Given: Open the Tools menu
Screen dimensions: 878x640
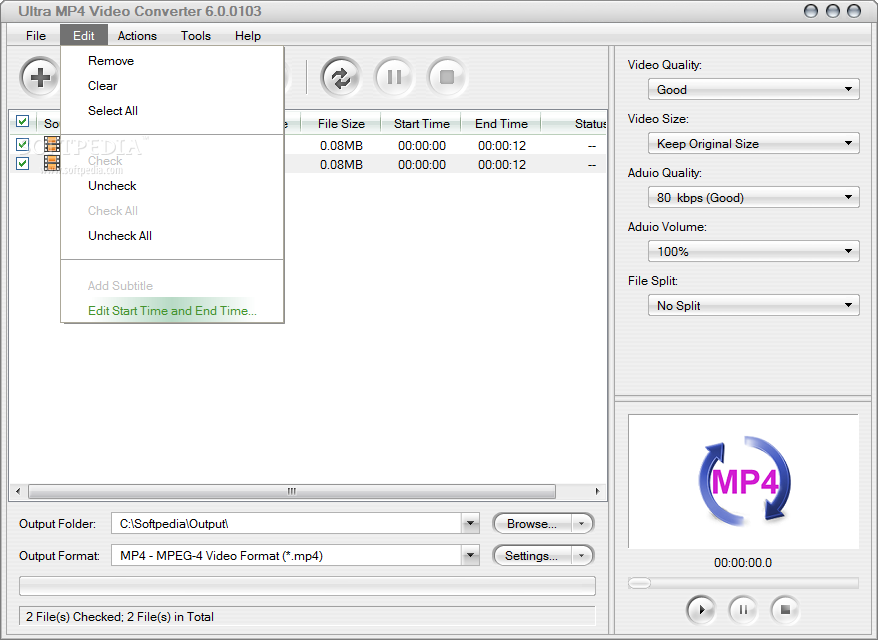Looking at the screenshot, I should click(x=195, y=36).
